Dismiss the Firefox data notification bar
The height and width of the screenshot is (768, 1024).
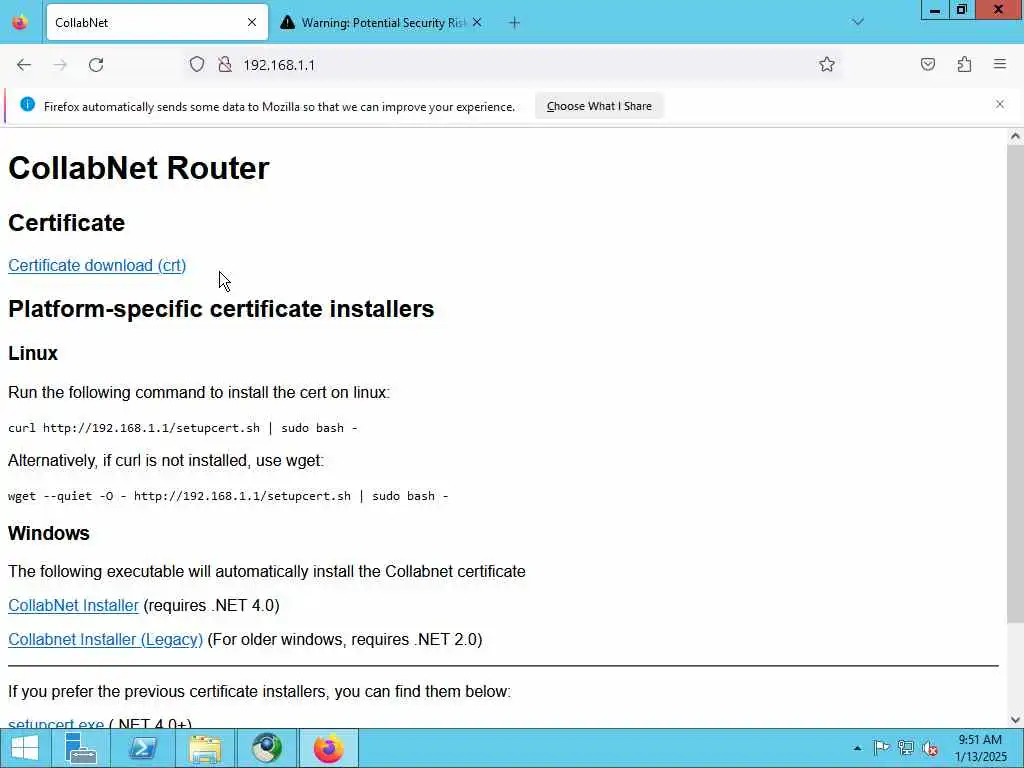pyautogui.click(x=1000, y=104)
